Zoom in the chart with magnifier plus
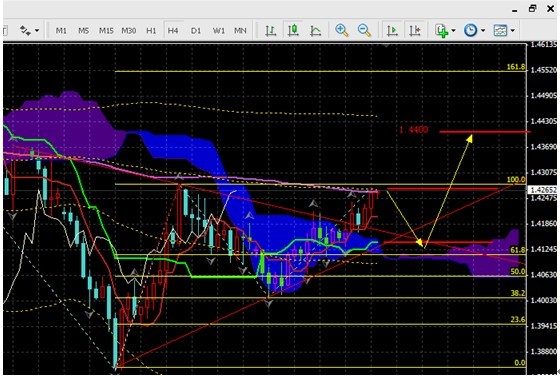The image size is (560, 376). point(342,30)
